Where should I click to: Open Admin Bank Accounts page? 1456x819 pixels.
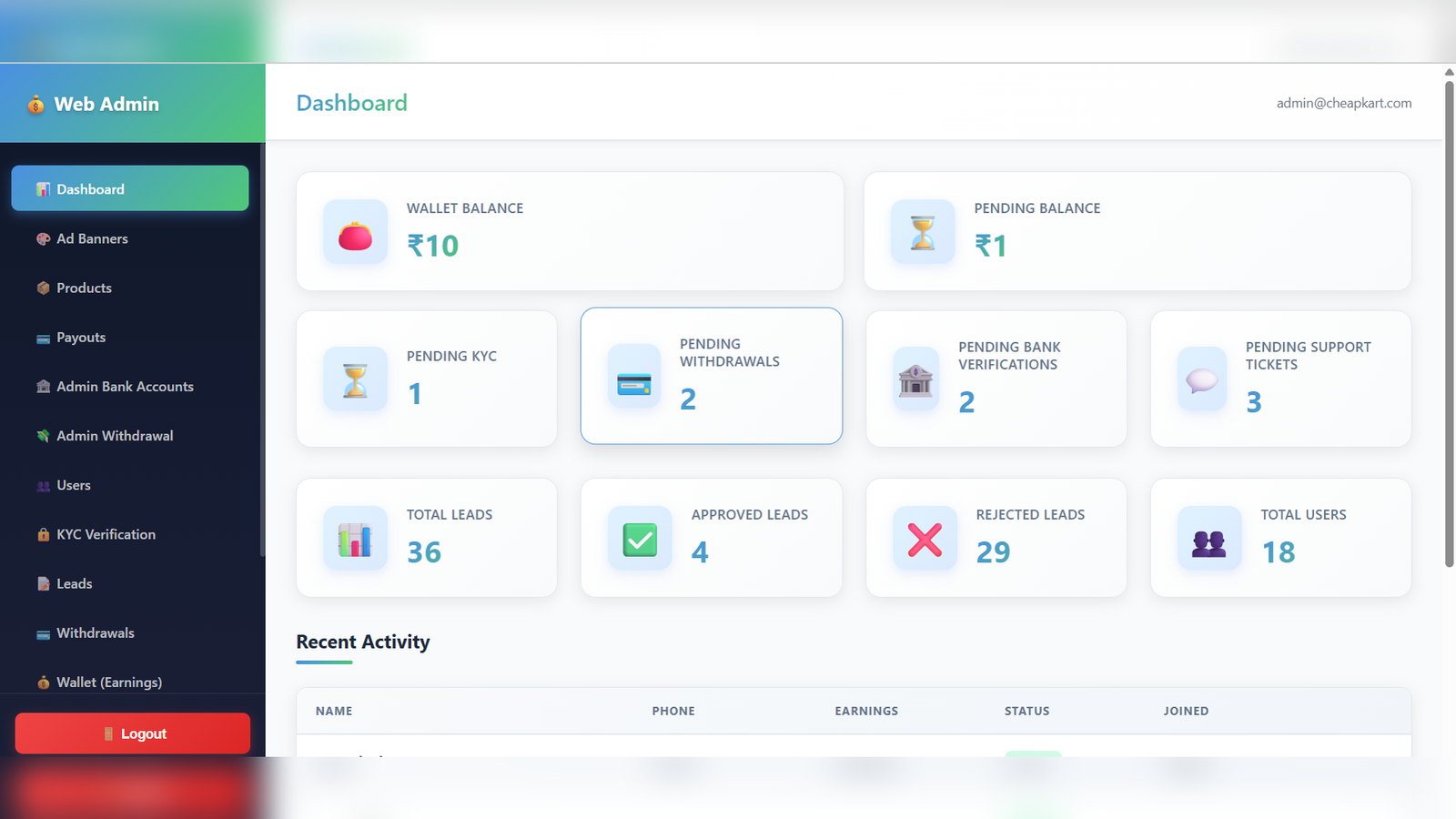coord(130,386)
